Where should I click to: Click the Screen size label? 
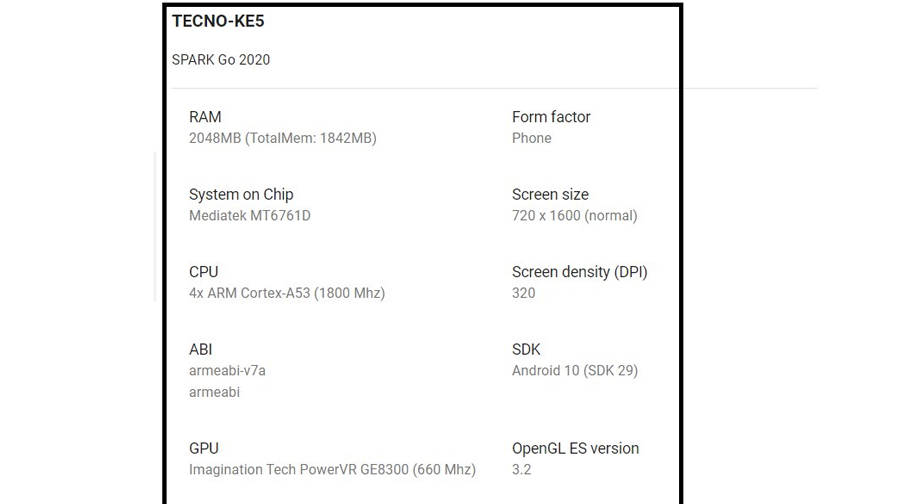click(550, 194)
